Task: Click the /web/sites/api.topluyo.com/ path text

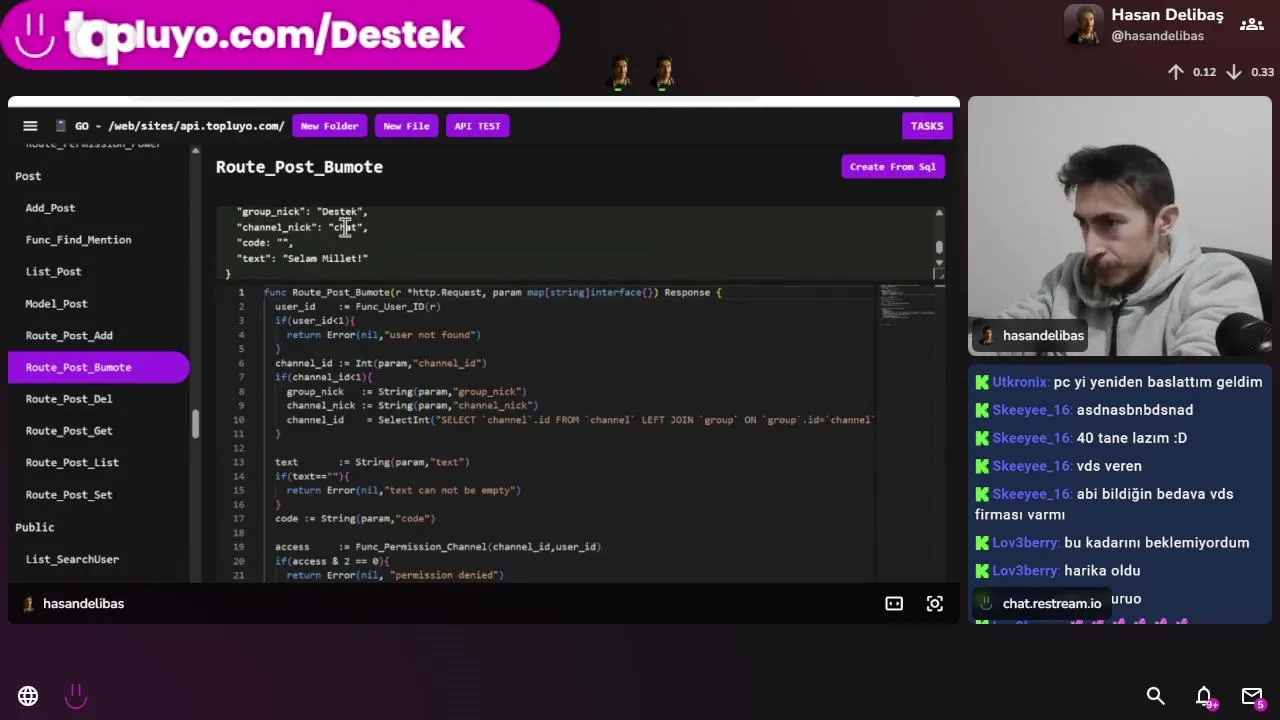Action: pos(196,126)
